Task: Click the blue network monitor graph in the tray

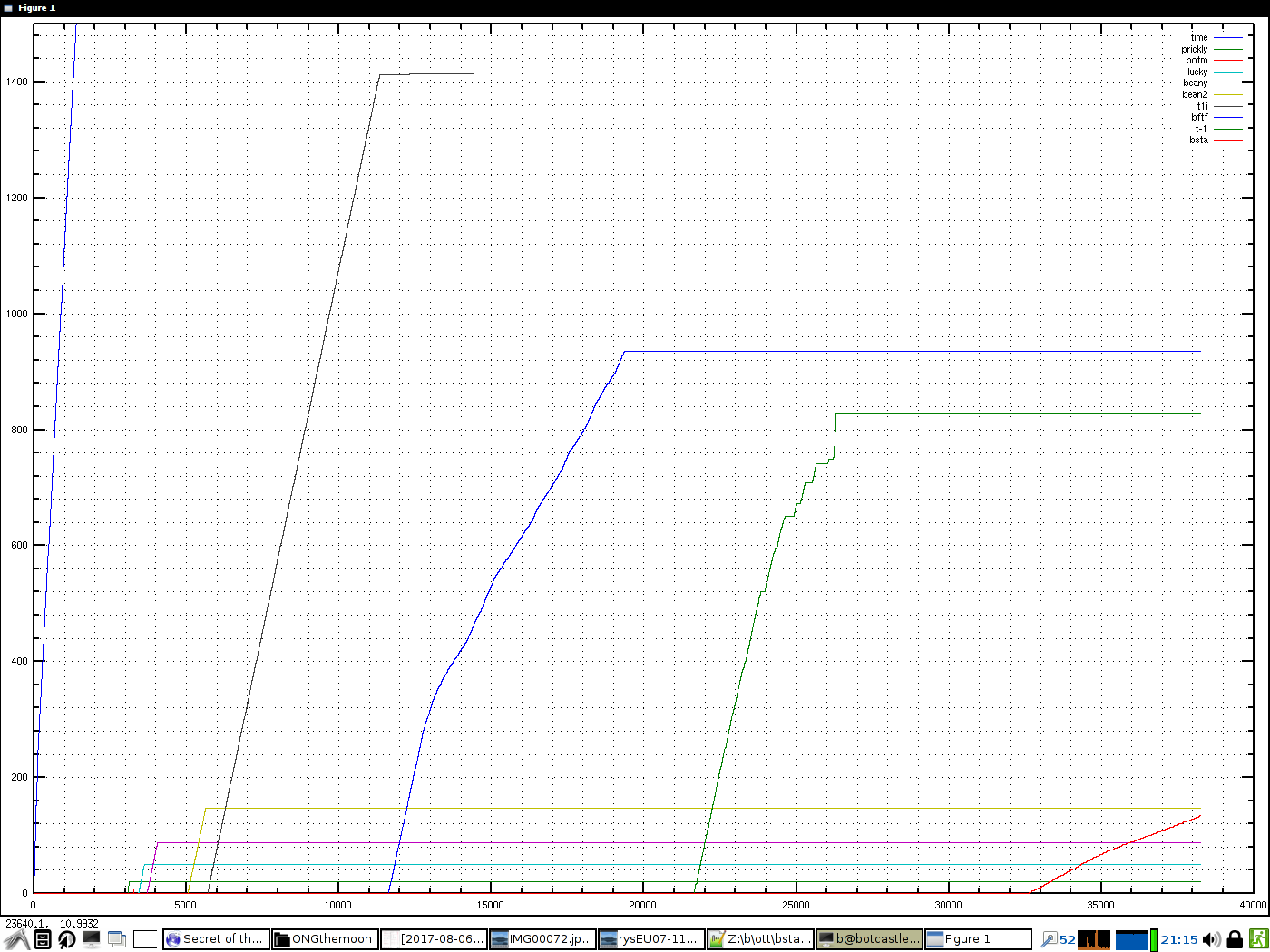Action: coord(1132,939)
